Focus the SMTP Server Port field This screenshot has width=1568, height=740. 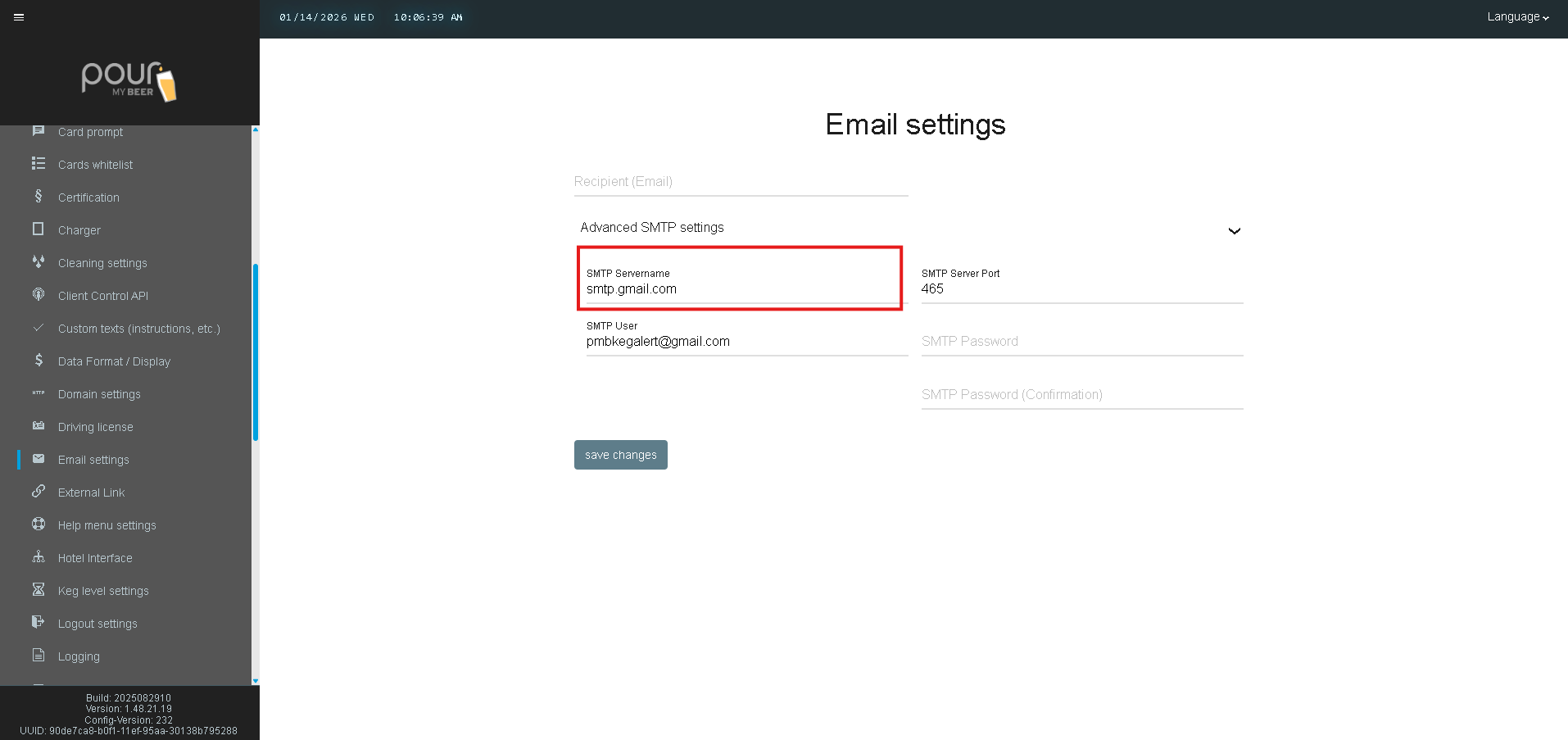[1081, 289]
